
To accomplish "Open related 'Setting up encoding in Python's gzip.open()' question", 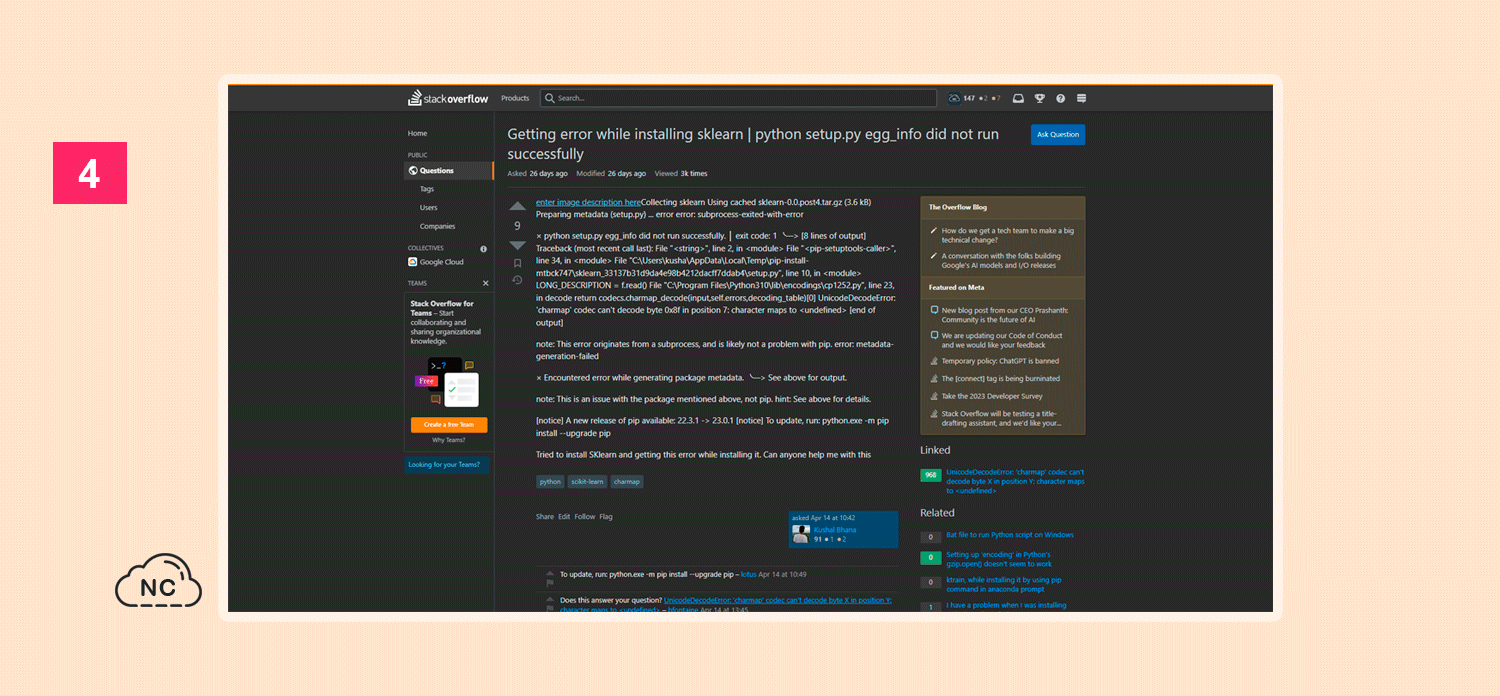I will 998,559.
